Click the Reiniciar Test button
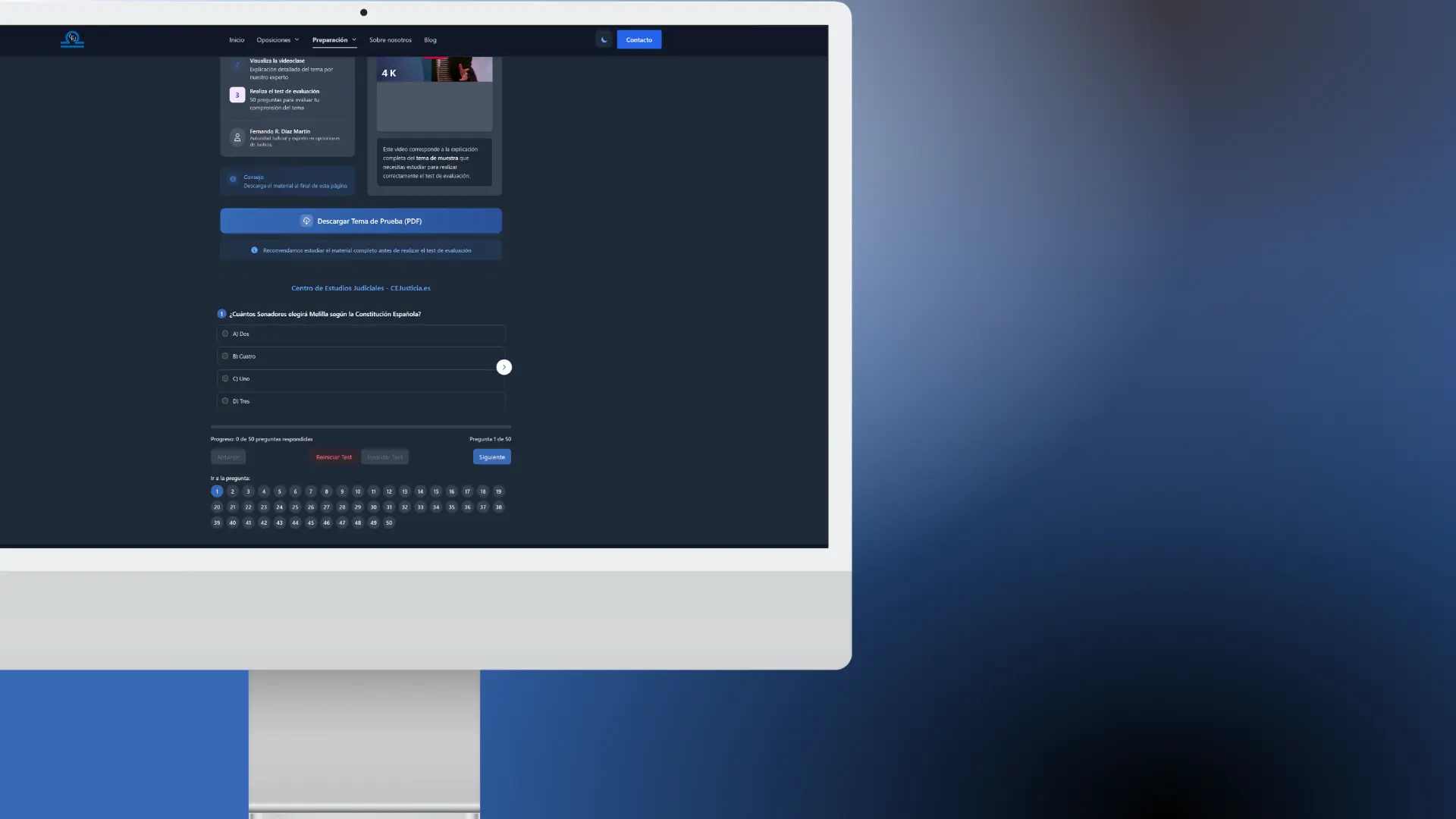The height and width of the screenshot is (819, 1456). 334,457
